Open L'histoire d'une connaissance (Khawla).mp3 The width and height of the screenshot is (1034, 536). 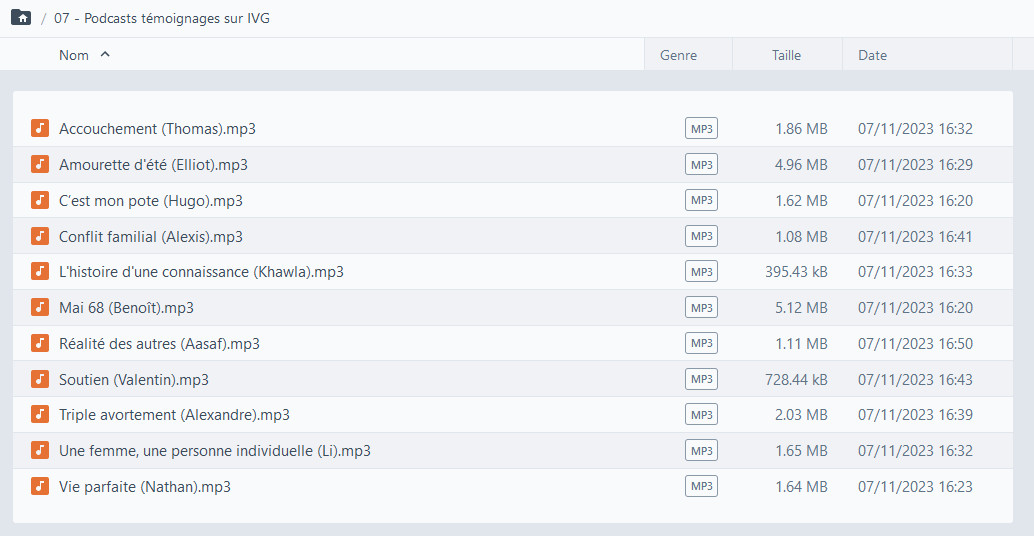point(201,272)
